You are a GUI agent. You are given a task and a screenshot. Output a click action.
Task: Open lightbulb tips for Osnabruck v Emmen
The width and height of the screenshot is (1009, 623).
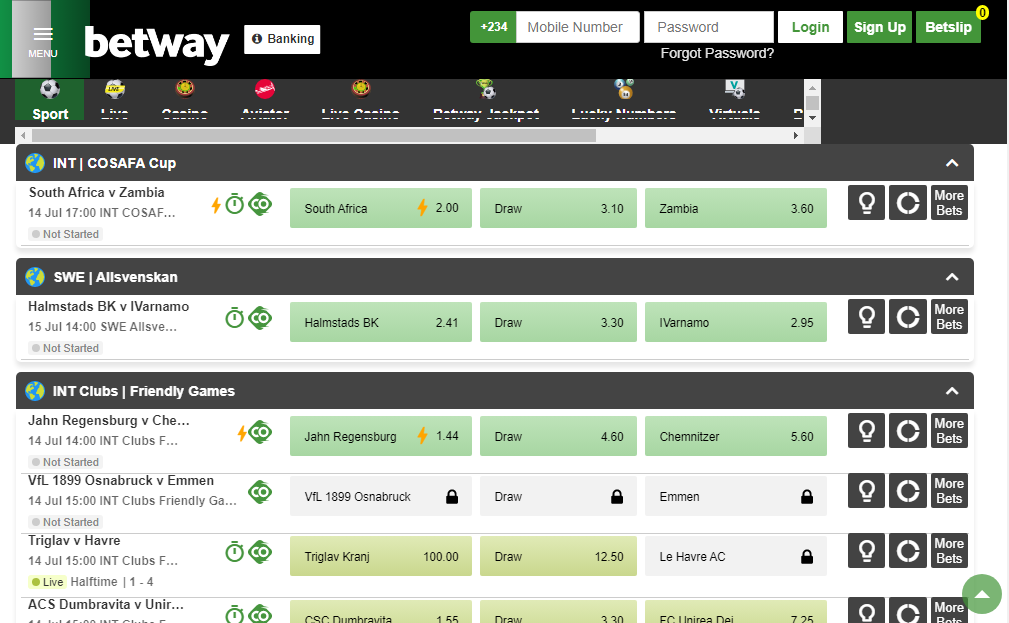pos(866,490)
